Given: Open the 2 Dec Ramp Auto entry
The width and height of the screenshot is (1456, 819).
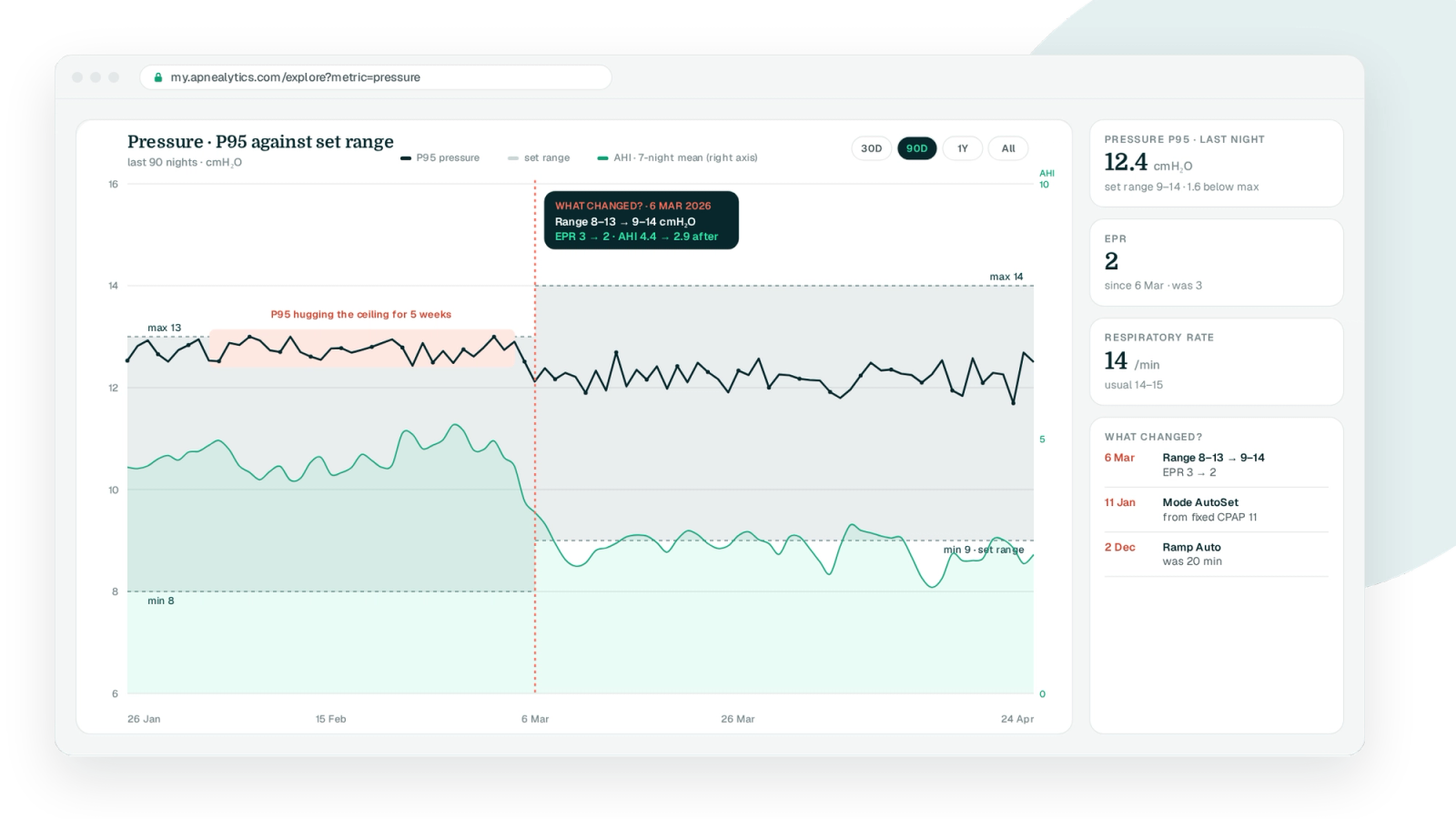Looking at the screenshot, I should pos(1216,554).
